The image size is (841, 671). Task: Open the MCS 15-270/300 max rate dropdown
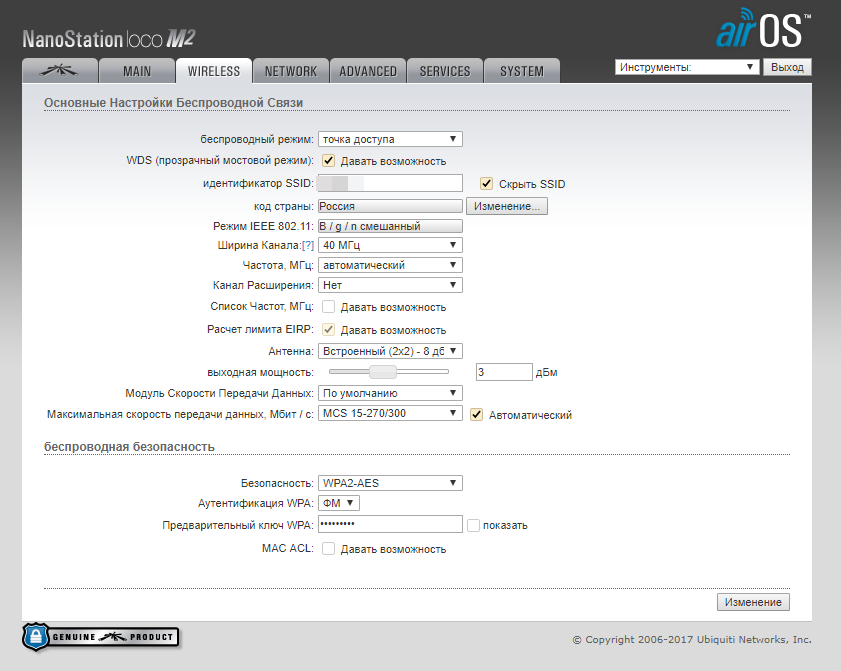point(390,413)
